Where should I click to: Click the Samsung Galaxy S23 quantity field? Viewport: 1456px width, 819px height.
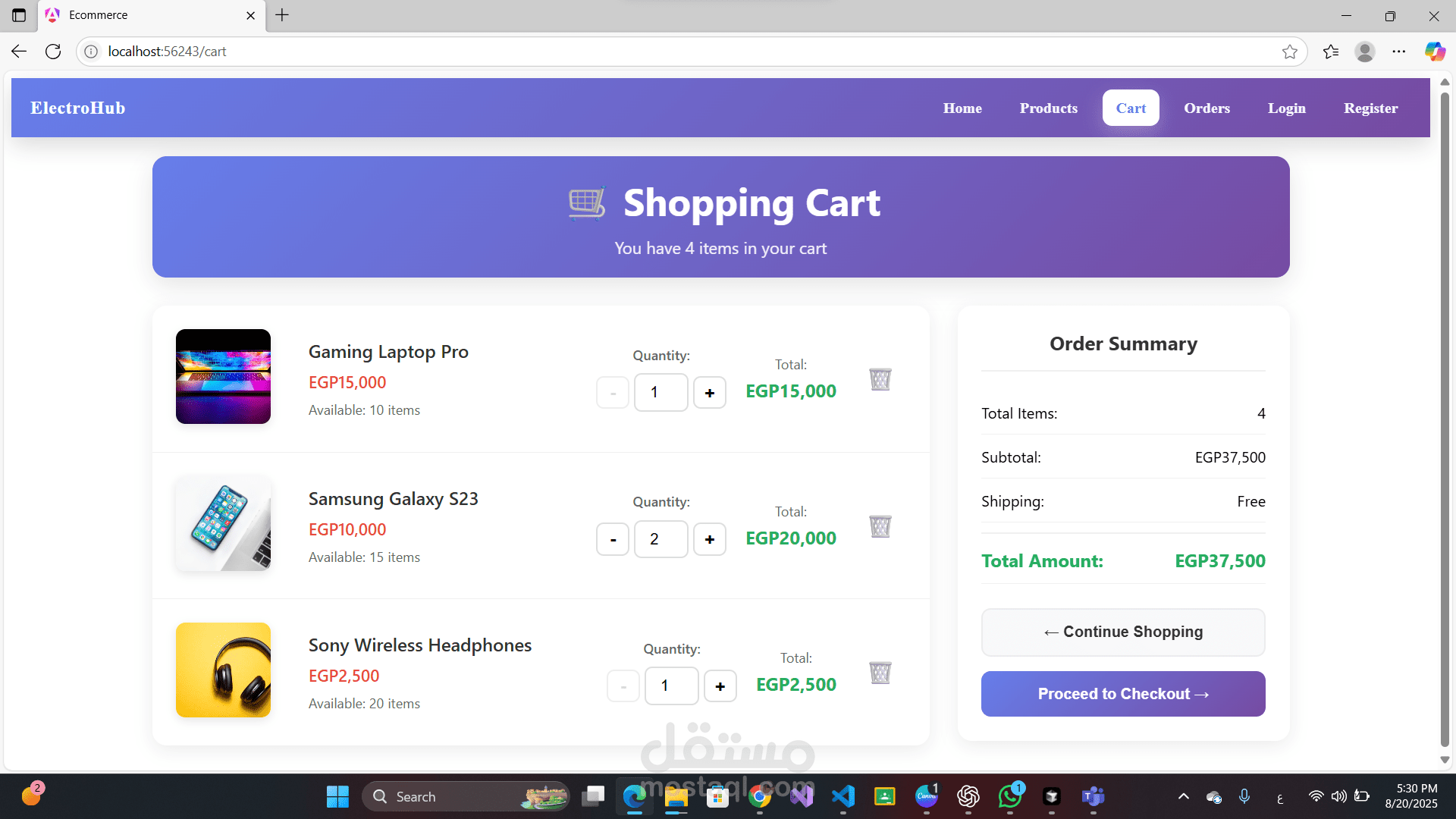(661, 539)
